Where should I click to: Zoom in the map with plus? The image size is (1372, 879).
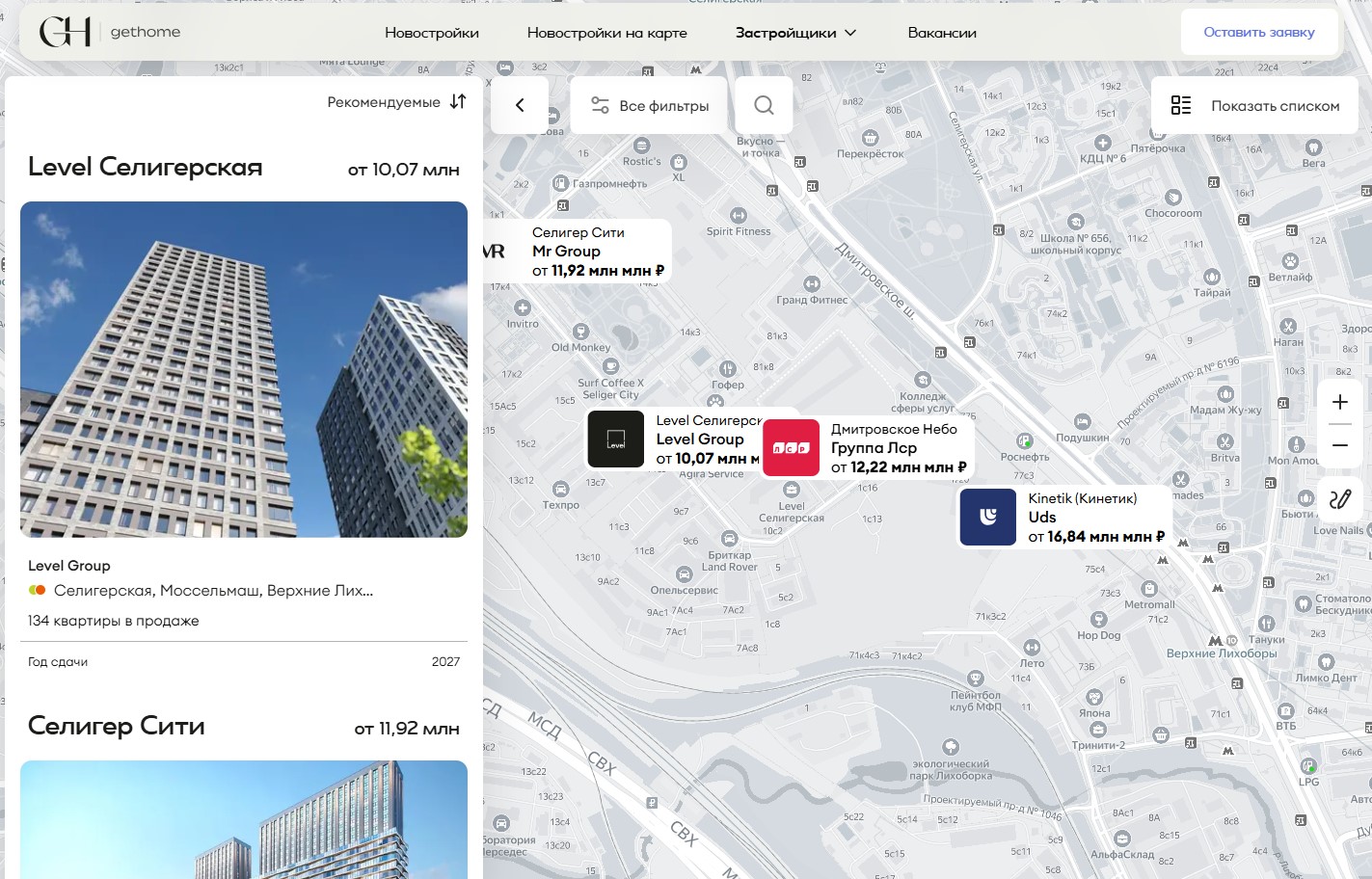coord(1340,402)
